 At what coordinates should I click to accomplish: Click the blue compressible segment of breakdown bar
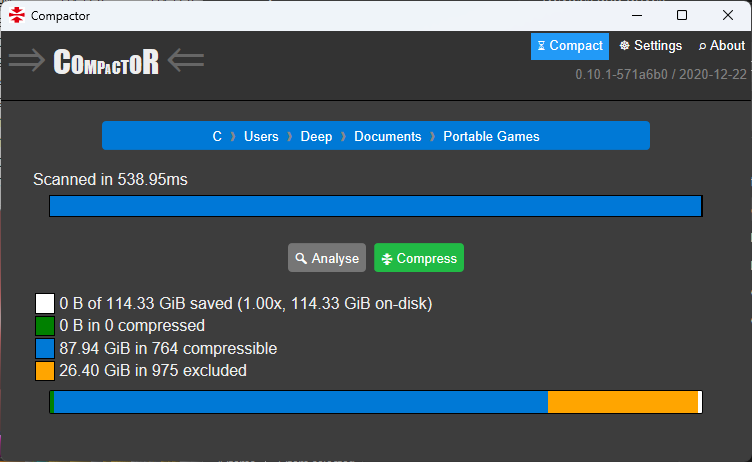pos(300,402)
